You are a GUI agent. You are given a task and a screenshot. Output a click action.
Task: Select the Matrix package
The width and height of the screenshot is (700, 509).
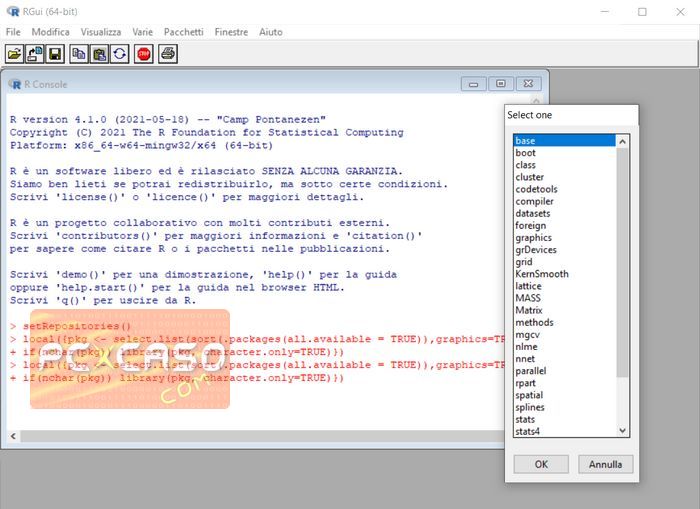pyautogui.click(x=564, y=310)
